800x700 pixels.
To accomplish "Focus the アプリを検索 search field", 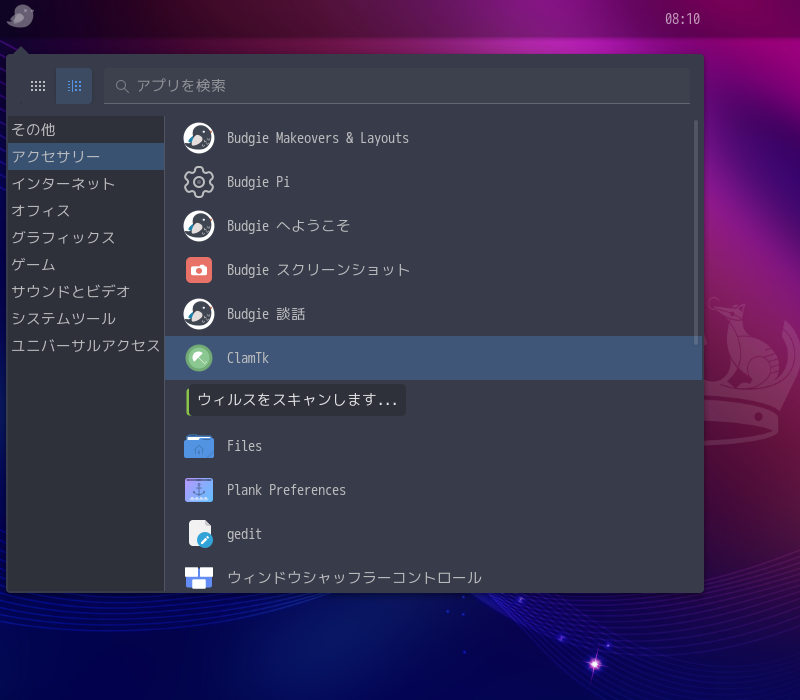I will coord(397,86).
